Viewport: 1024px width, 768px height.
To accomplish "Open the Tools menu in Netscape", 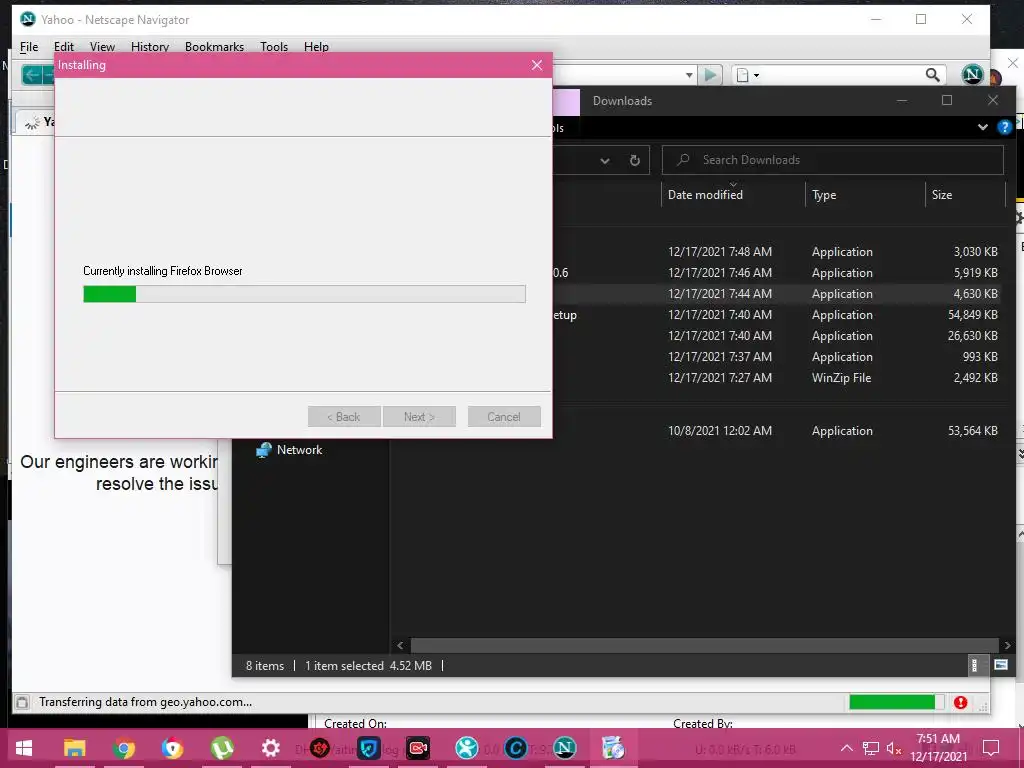I will point(274,46).
